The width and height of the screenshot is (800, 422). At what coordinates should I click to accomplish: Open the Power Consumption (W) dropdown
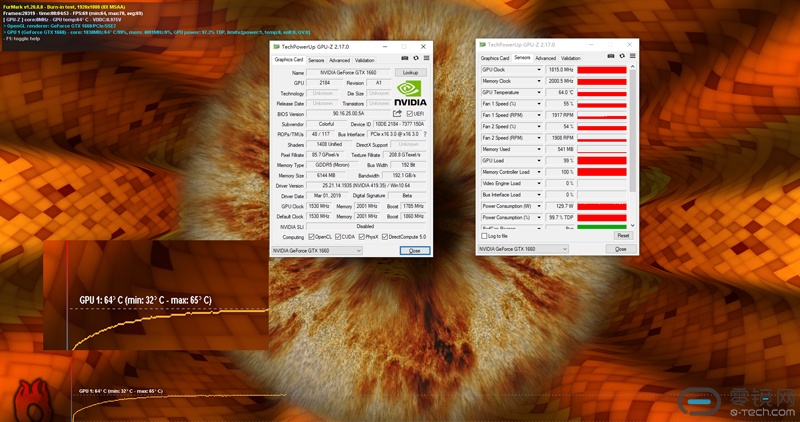tap(538, 206)
